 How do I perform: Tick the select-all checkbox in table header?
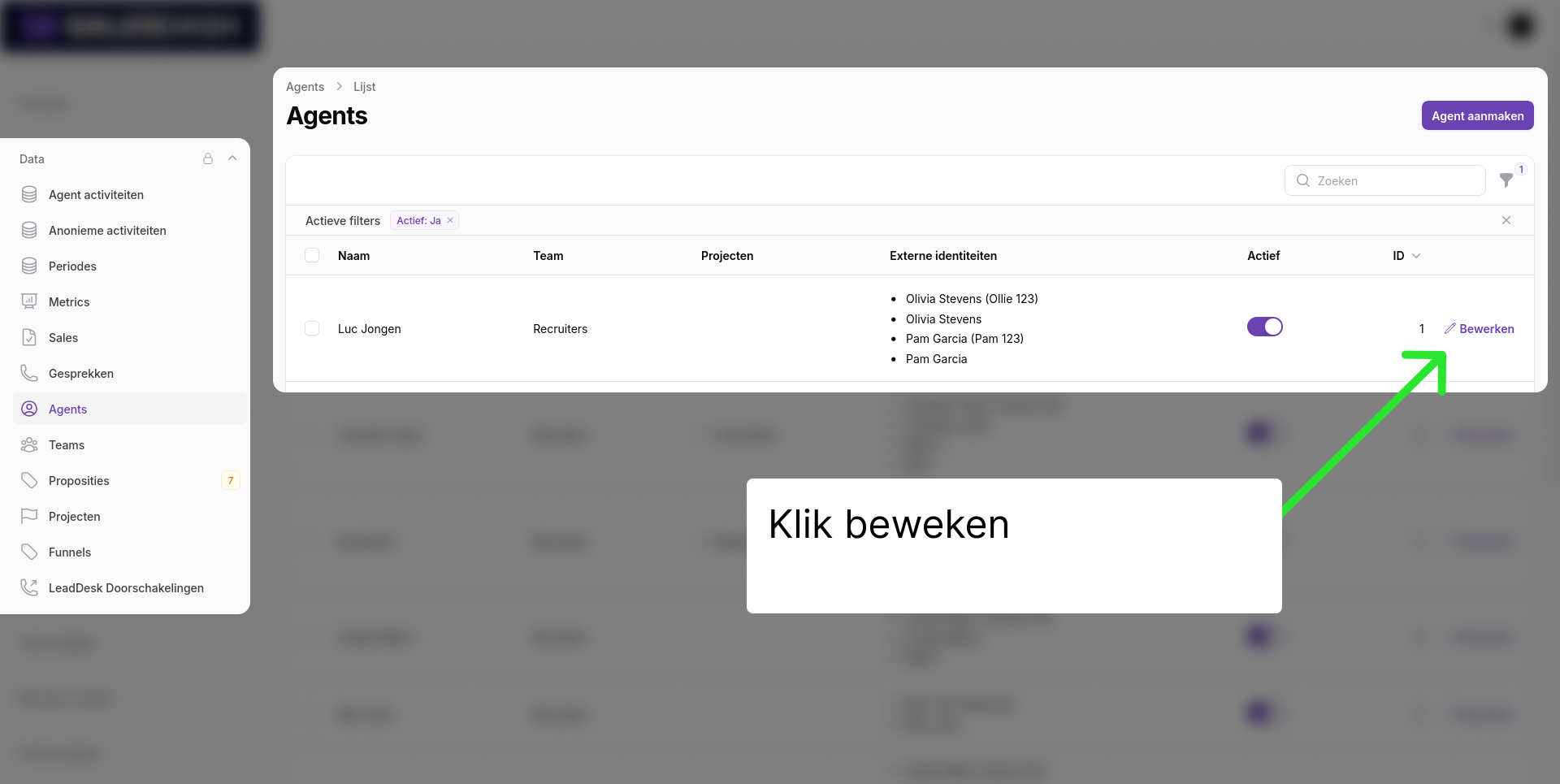pos(312,256)
